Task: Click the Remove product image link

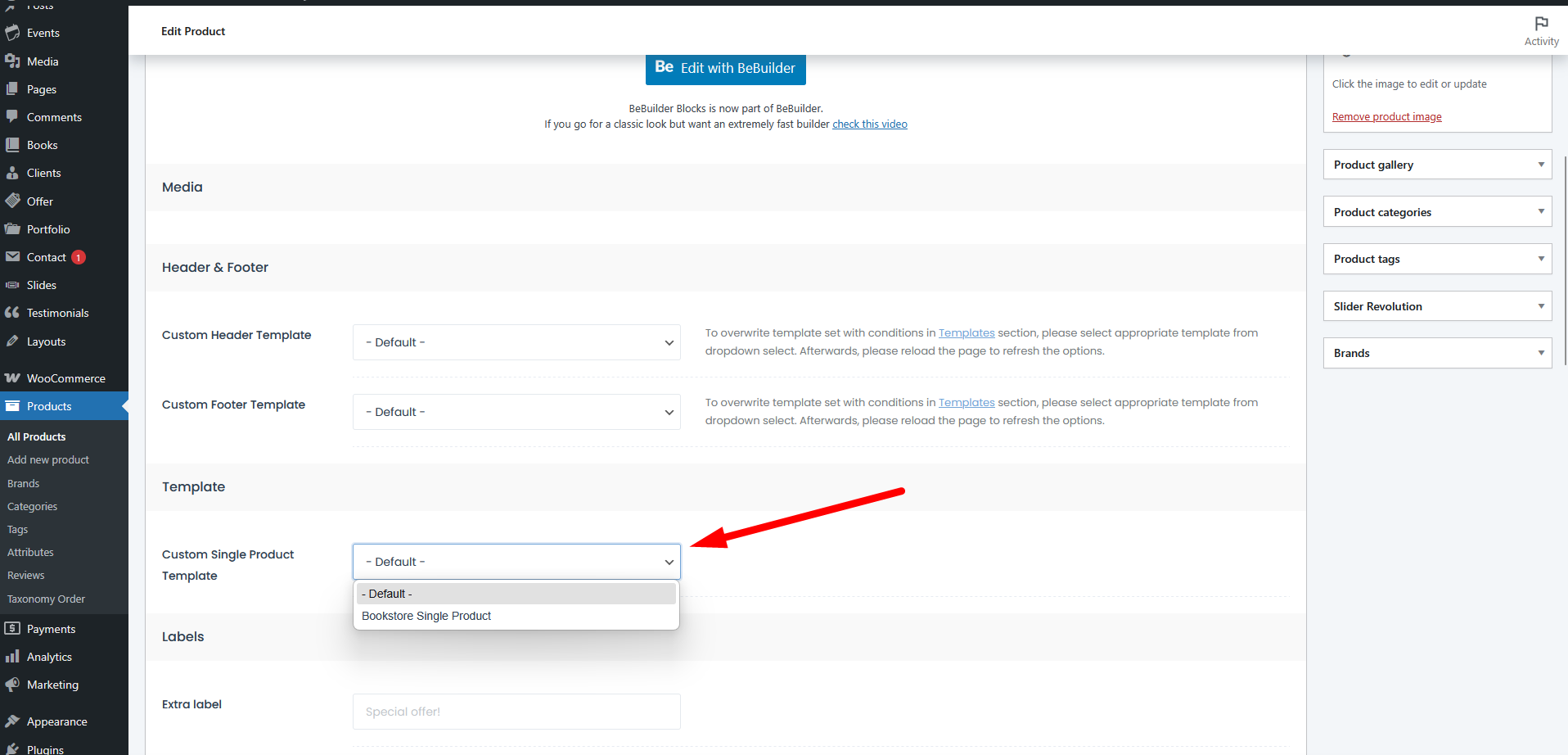Action: (1386, 117)
